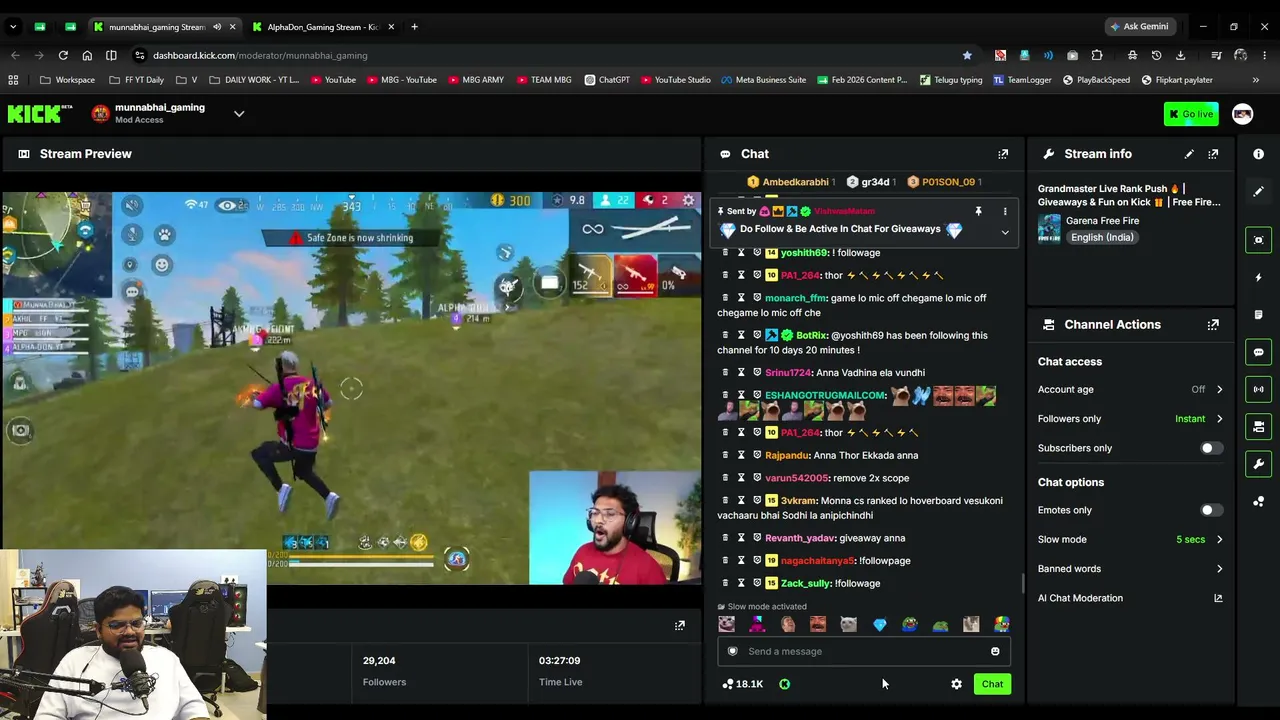Click the 18.1K channel points balance
Viewport: 1280px width, 720px height.
tap(743, 684)
